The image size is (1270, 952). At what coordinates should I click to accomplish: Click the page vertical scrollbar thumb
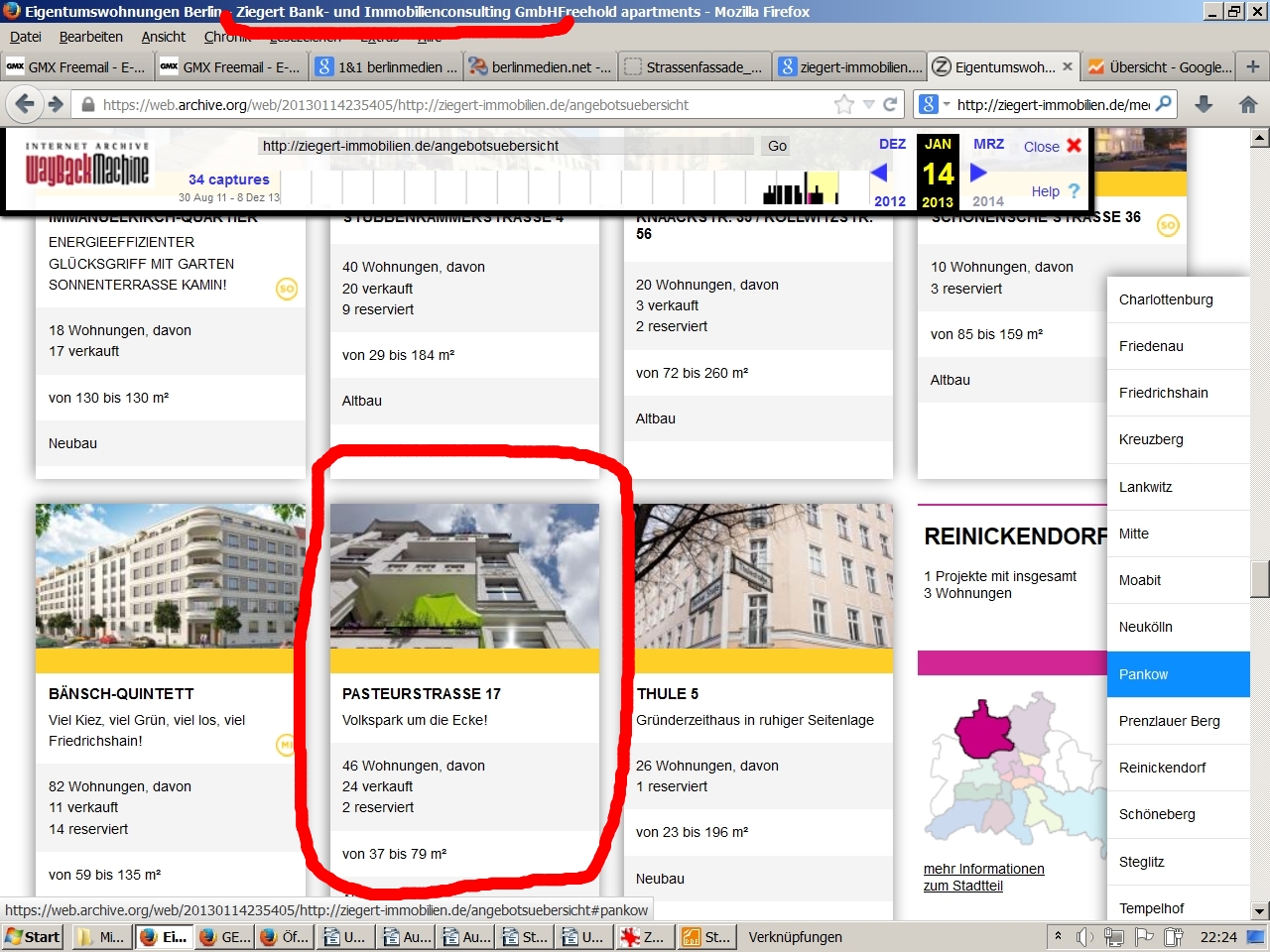coord(1260,579)
